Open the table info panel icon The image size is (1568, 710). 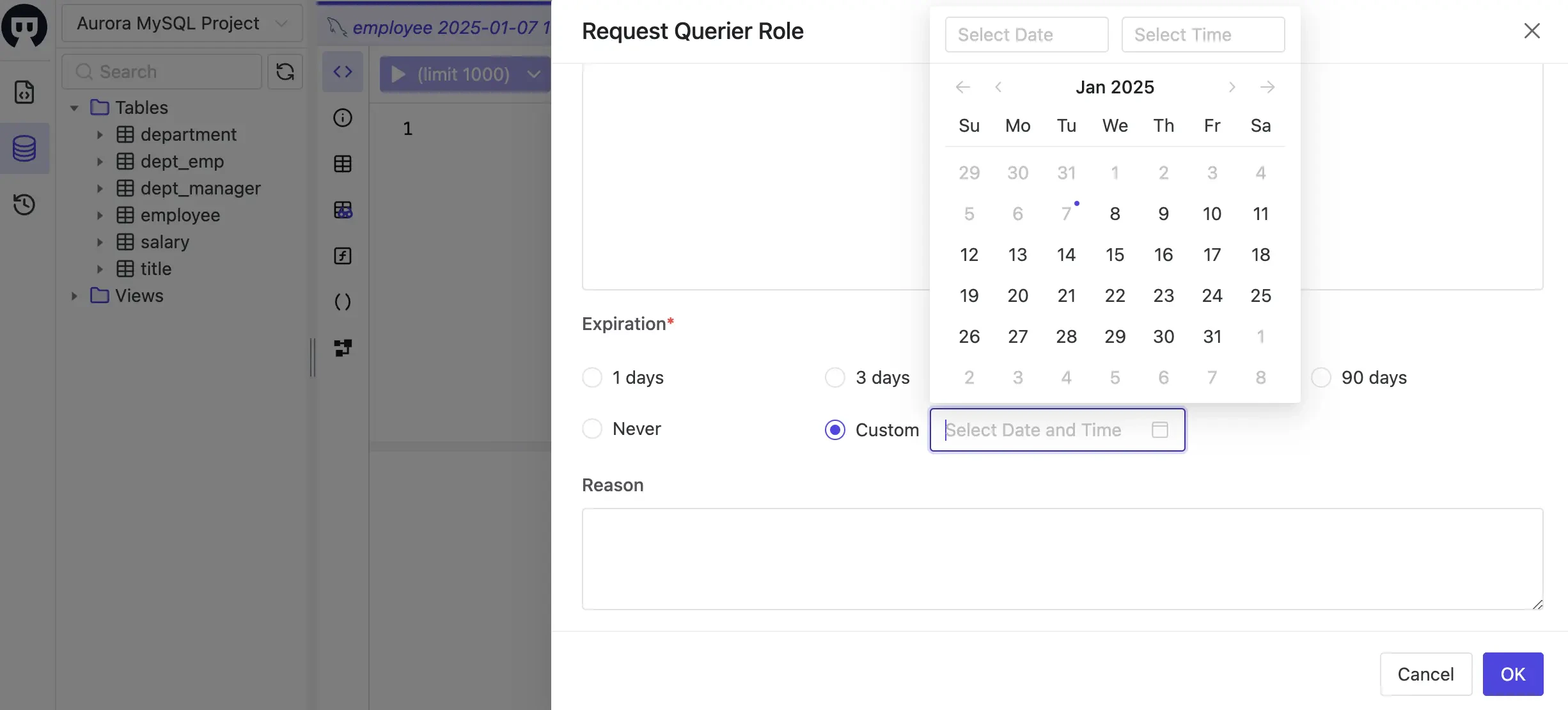coord(343,118)
